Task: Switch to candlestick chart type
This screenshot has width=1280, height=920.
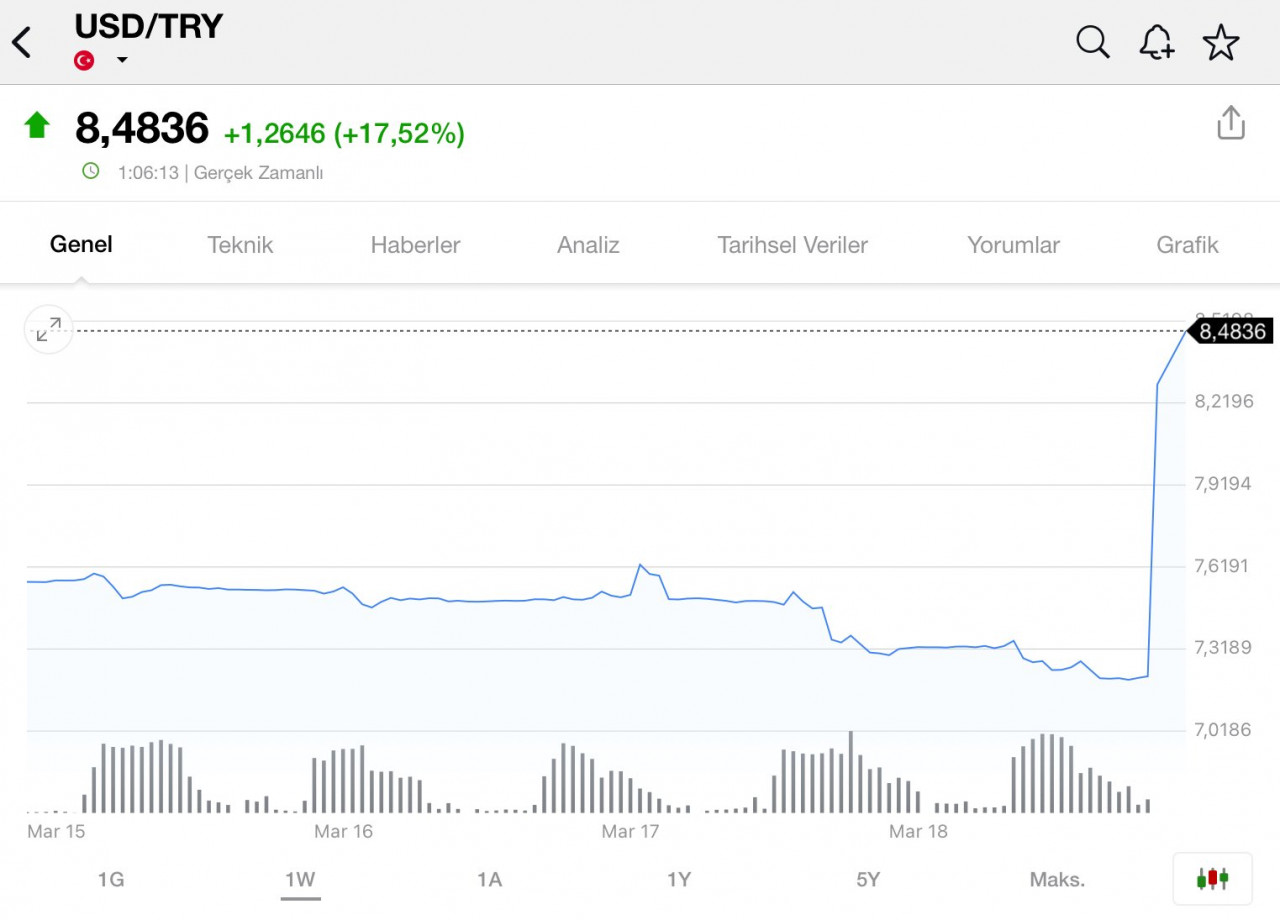Action: pos(1212,879)
